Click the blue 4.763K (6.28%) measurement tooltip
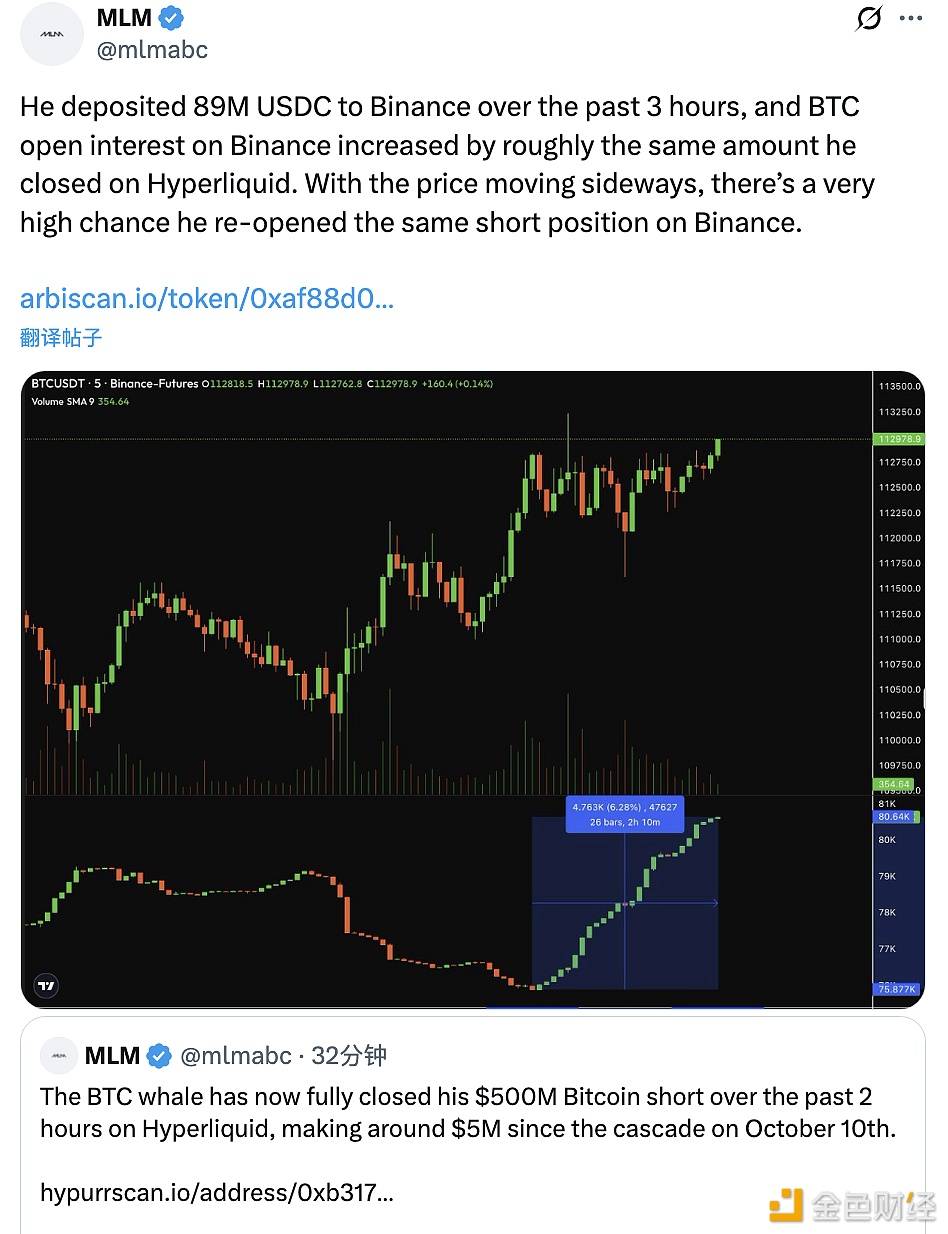This screenshot has height=1234, width=948. [625, 815]
